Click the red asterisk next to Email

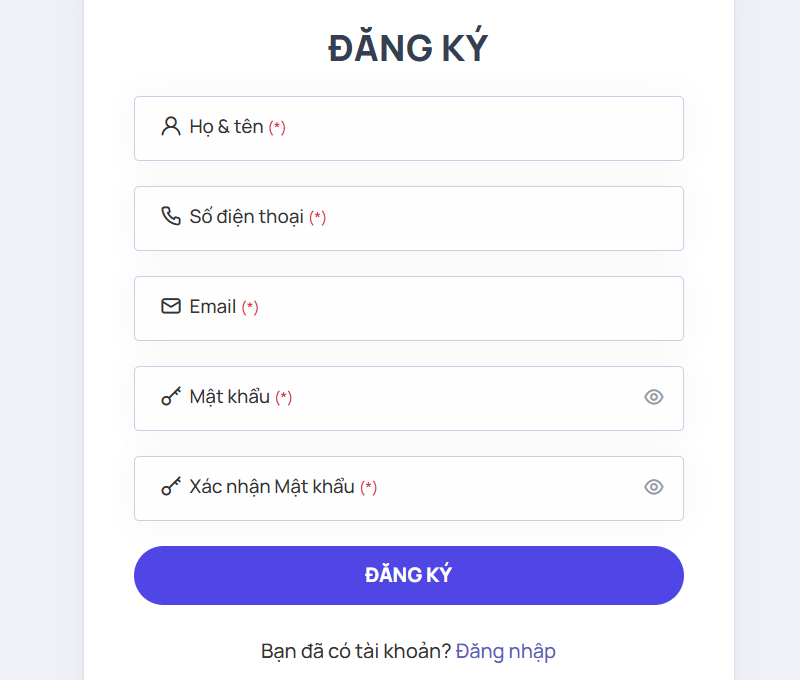(250, 308)
